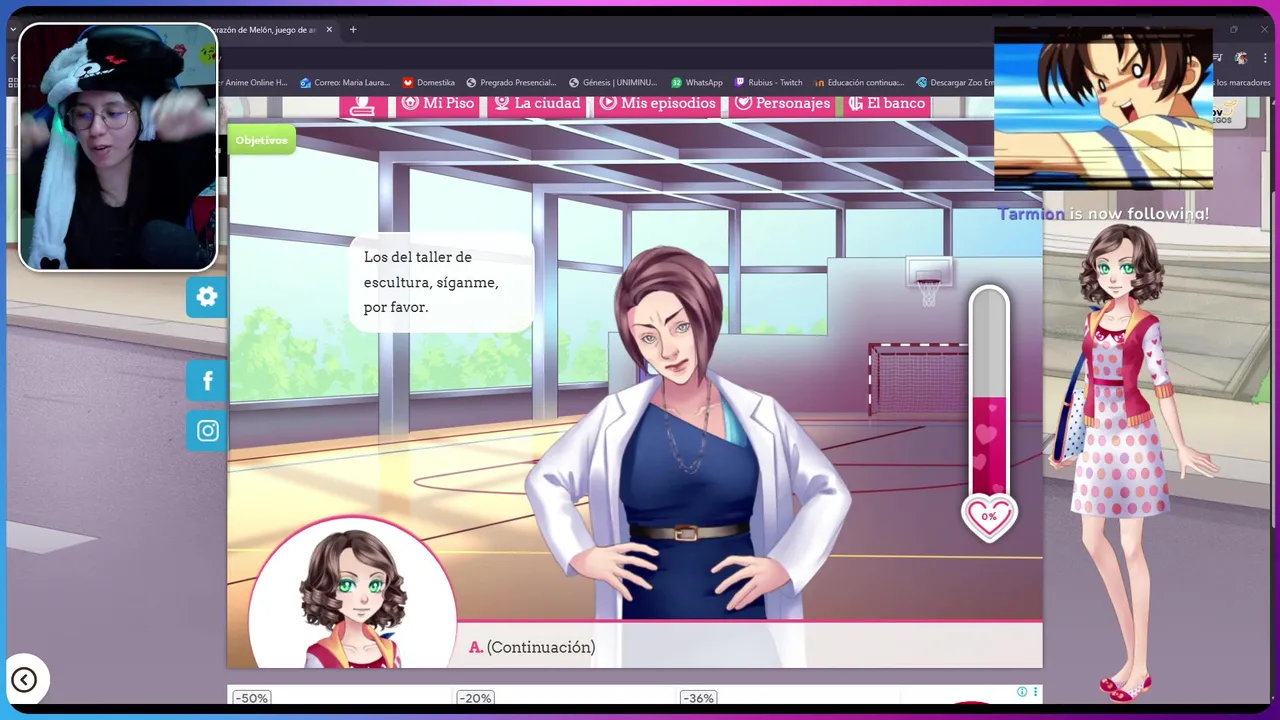Click the 0% heart affinity indicator
Image resolution: width=1280 pixels, height=720 pixels.
[988, 517]
